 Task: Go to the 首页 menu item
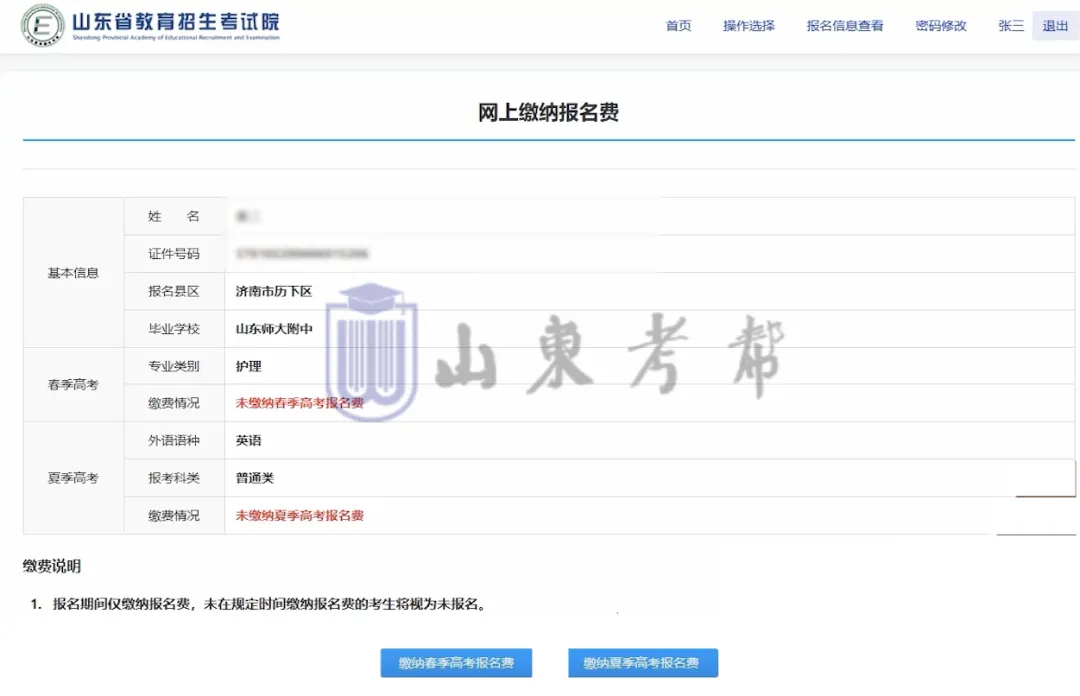678,26
